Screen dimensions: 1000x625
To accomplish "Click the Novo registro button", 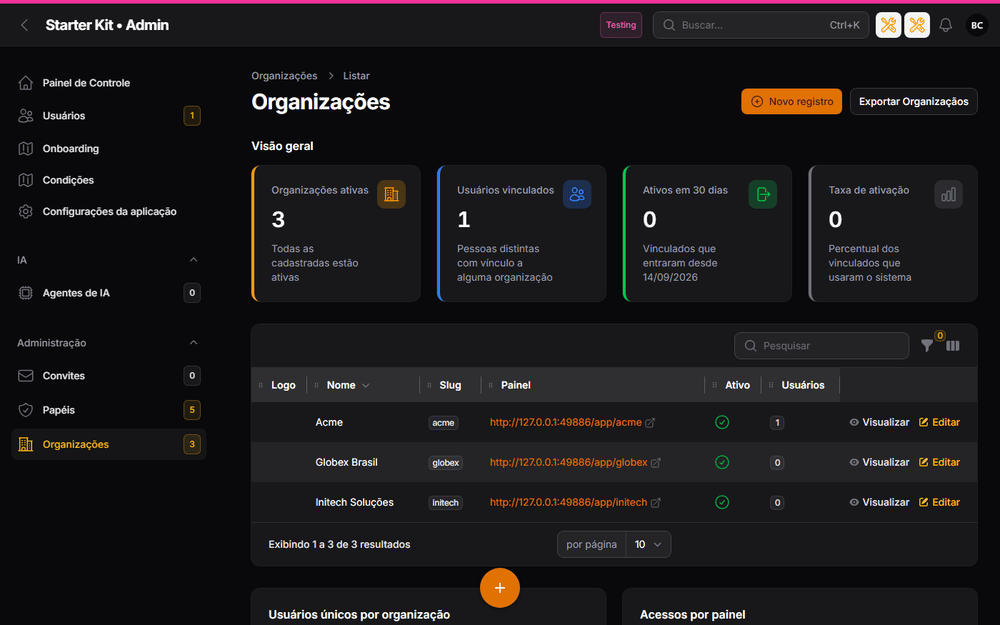I will (791, 101).
